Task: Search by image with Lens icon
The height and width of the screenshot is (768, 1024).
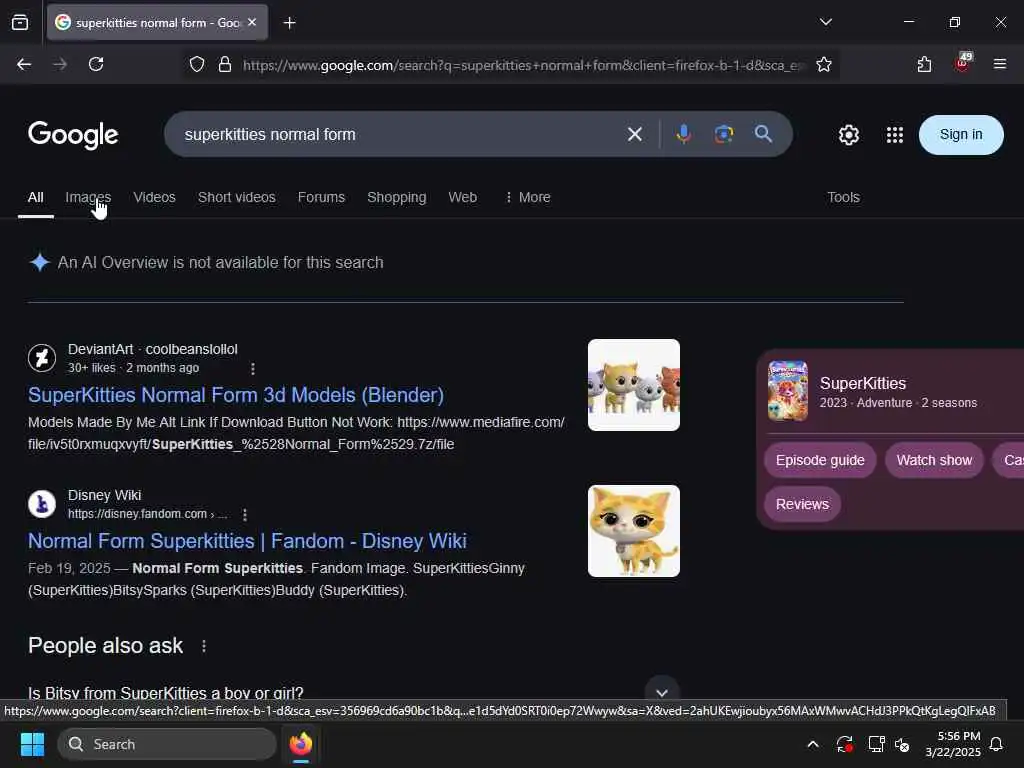Action: tap(724, 134)
